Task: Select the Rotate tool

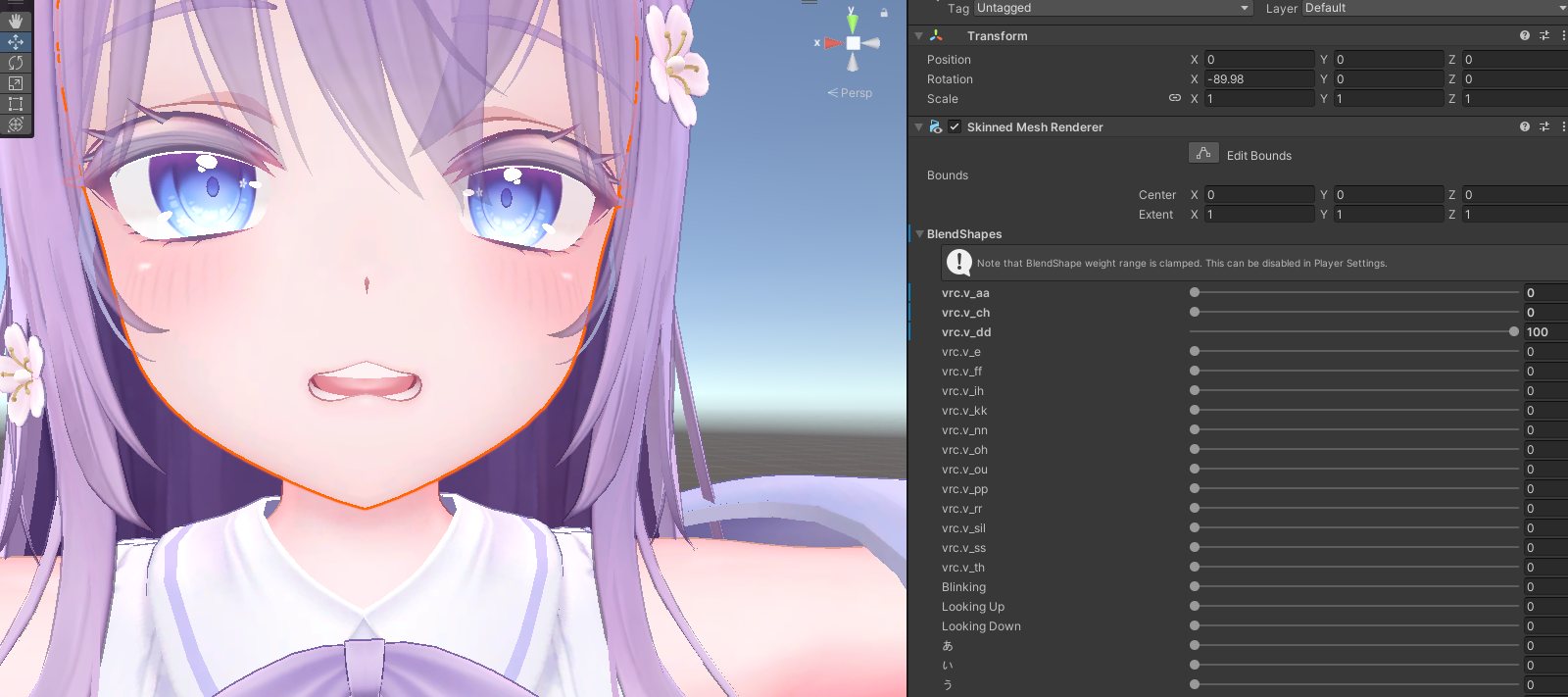Action: pyautogui.click(x=16, y=63)
